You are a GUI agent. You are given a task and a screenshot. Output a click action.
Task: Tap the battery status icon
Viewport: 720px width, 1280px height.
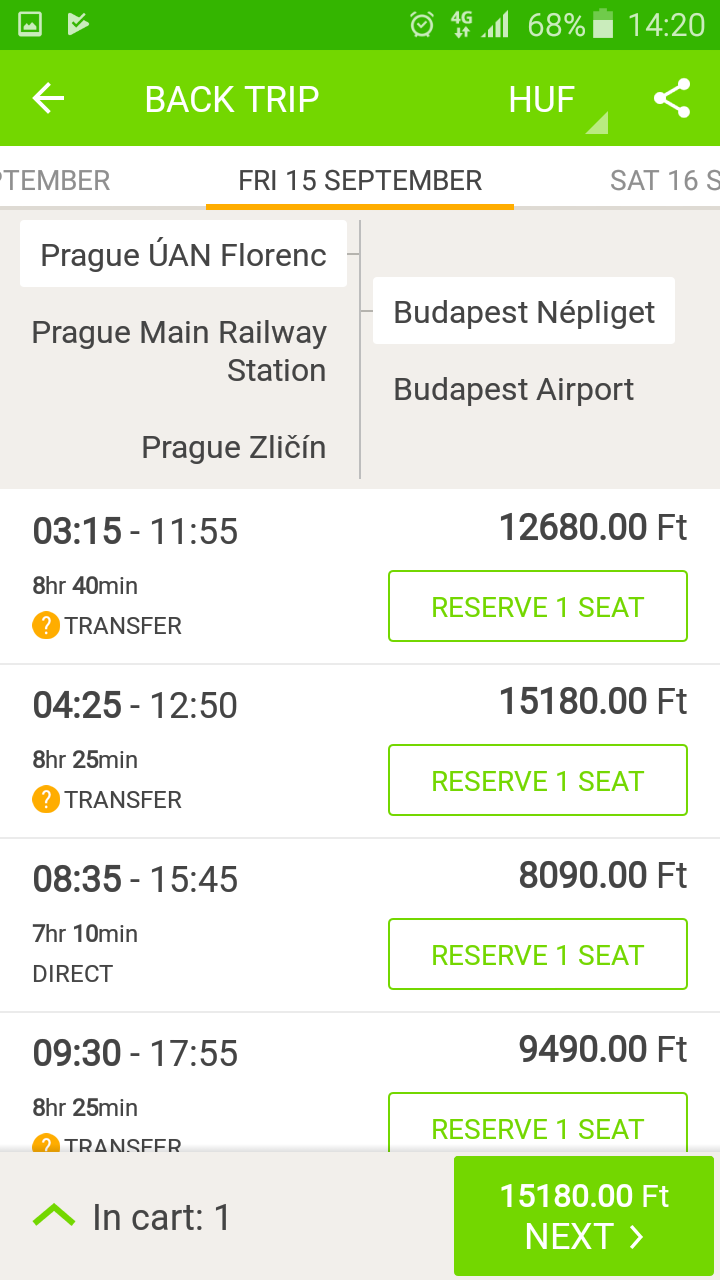602,25
